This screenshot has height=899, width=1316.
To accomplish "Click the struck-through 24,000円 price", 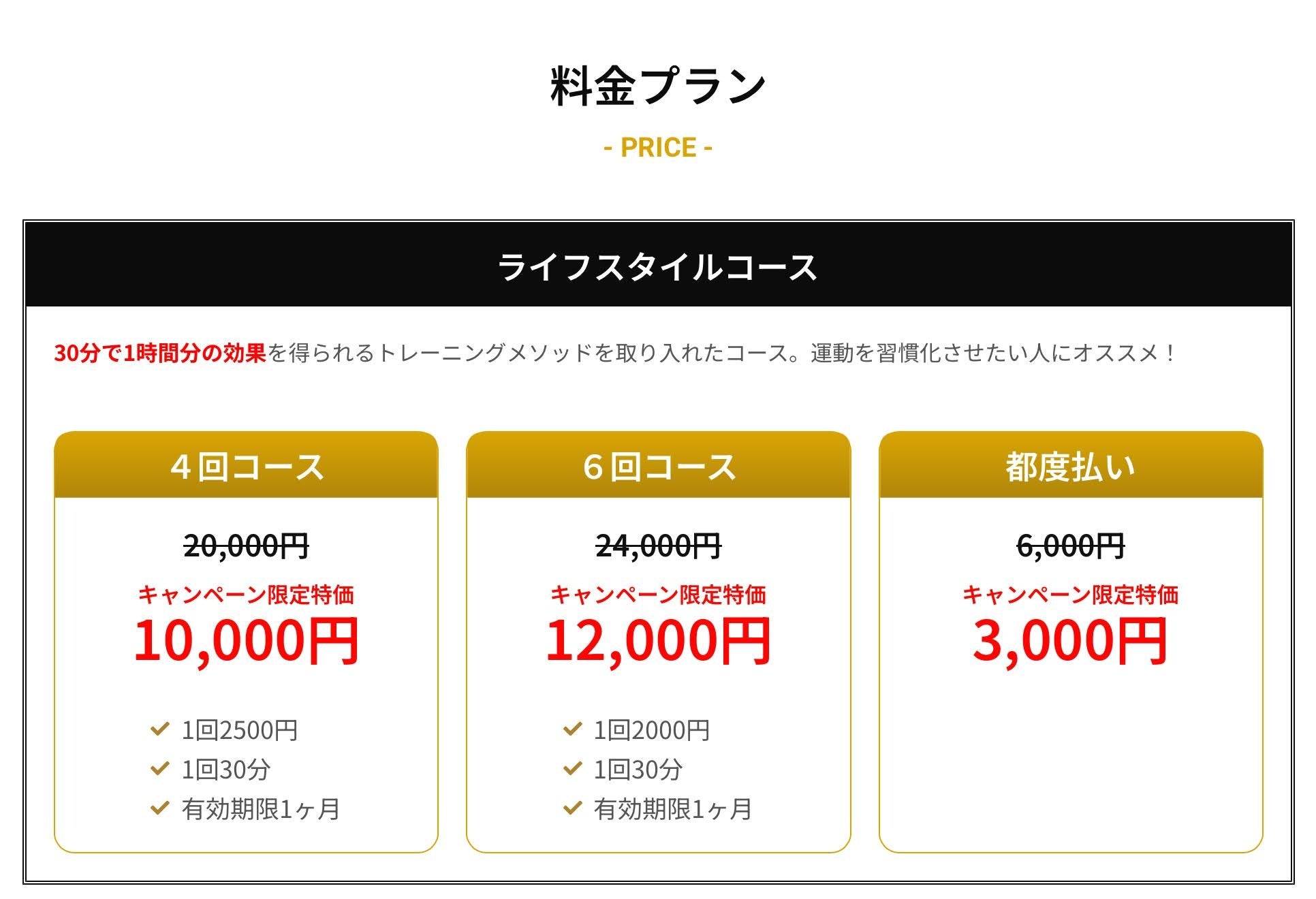I will coord(659,546).
